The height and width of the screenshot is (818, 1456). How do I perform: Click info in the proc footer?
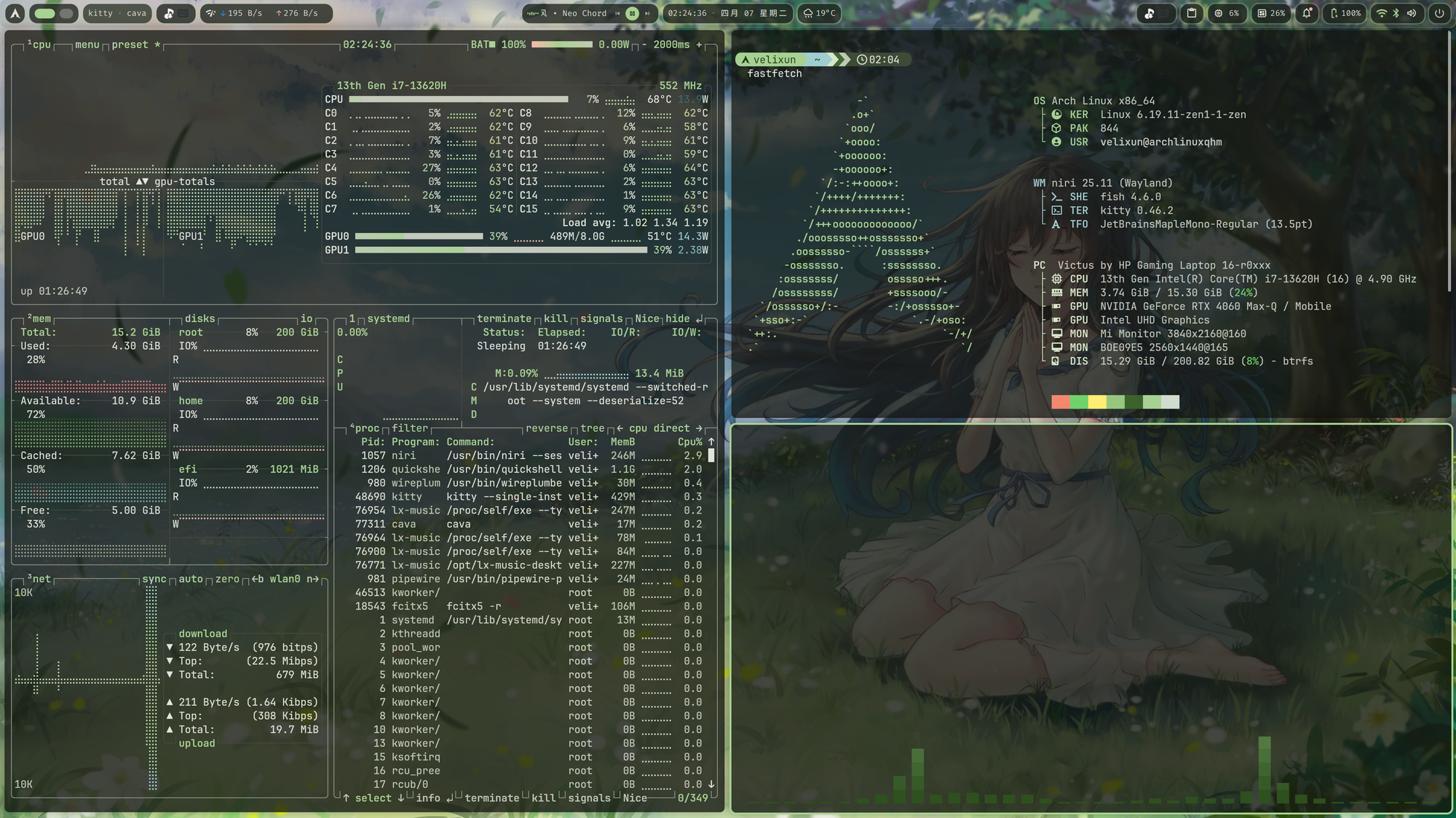[x=427, y=798]
